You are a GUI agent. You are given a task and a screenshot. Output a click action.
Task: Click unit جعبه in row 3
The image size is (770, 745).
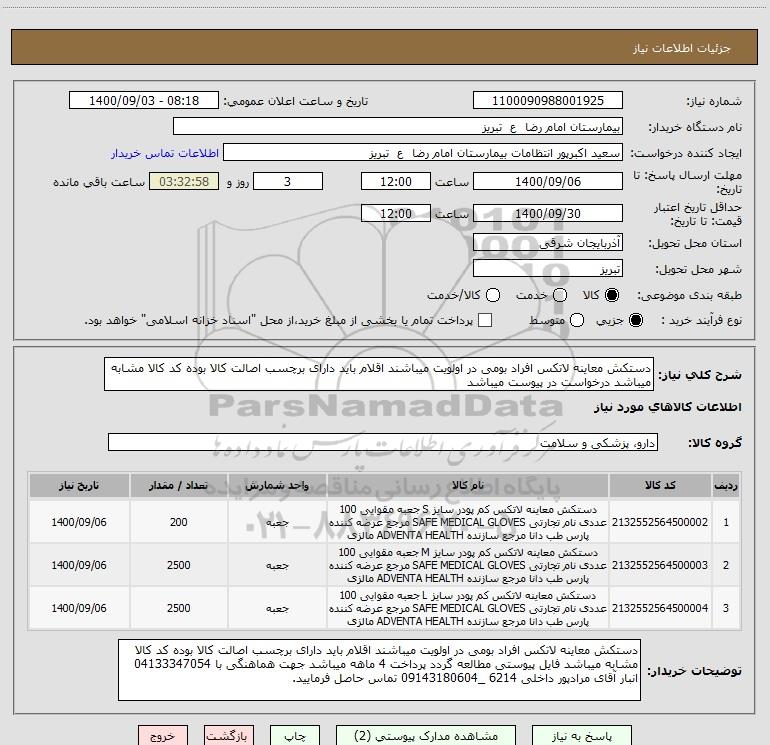277,608
